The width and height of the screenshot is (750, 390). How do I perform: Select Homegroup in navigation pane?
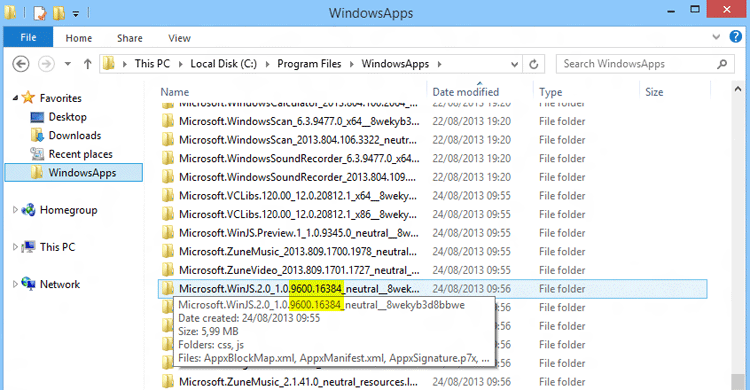click(68, 210)
